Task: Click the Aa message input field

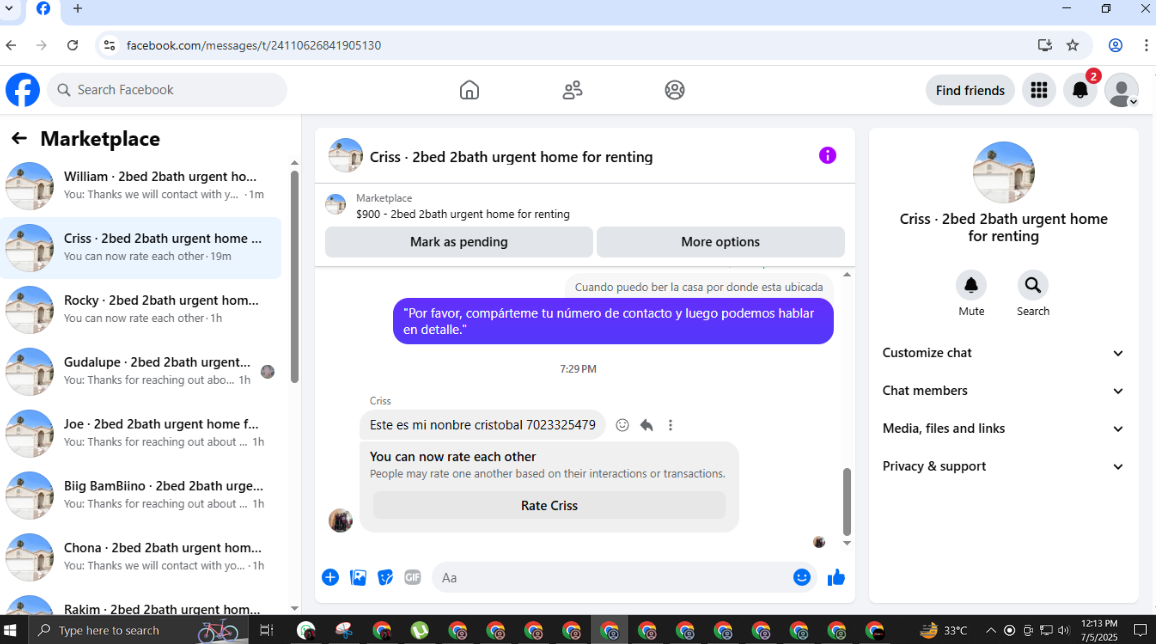Action: (612, 578)
